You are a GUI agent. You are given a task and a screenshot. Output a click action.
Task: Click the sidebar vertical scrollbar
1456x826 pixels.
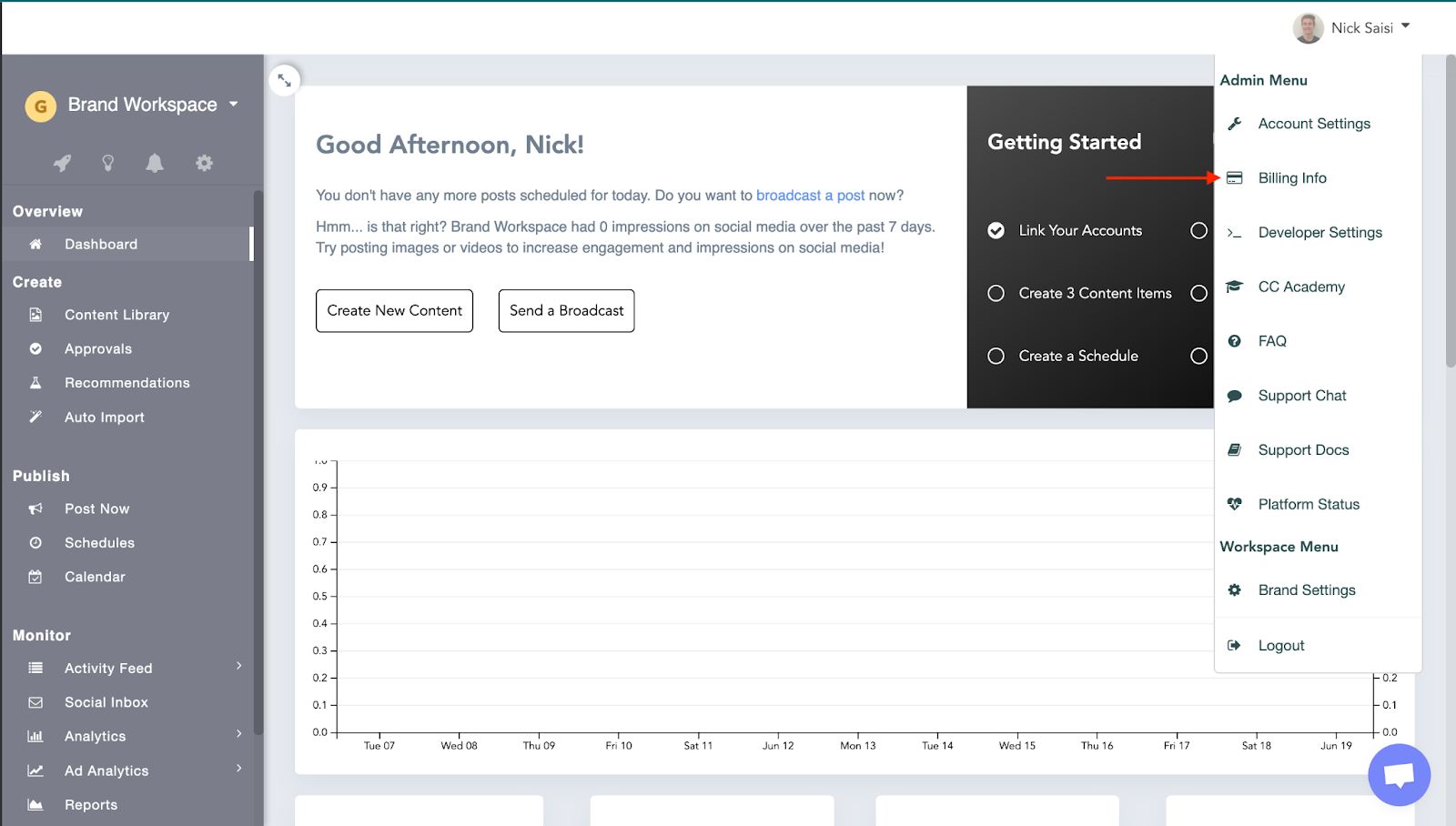pos(258,462)
